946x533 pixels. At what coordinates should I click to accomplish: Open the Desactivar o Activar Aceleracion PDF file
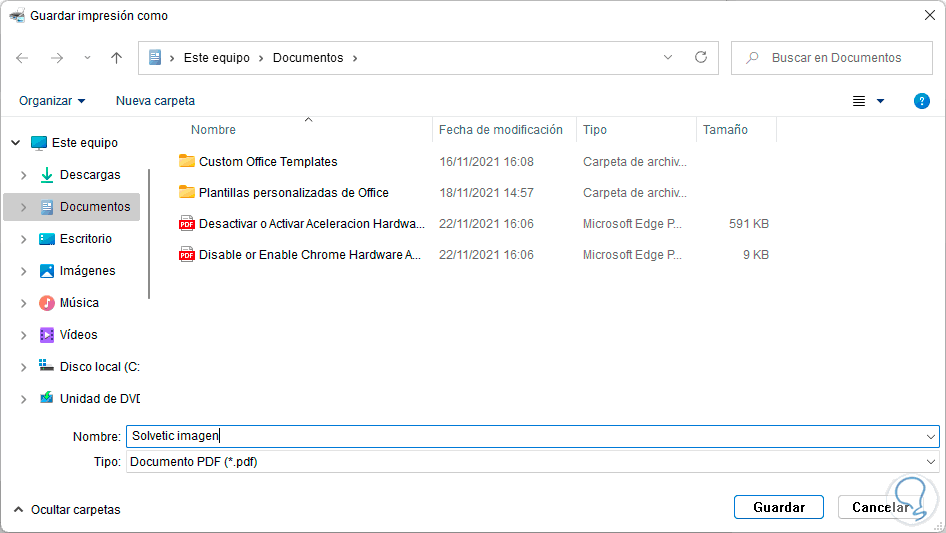(311, 224)
